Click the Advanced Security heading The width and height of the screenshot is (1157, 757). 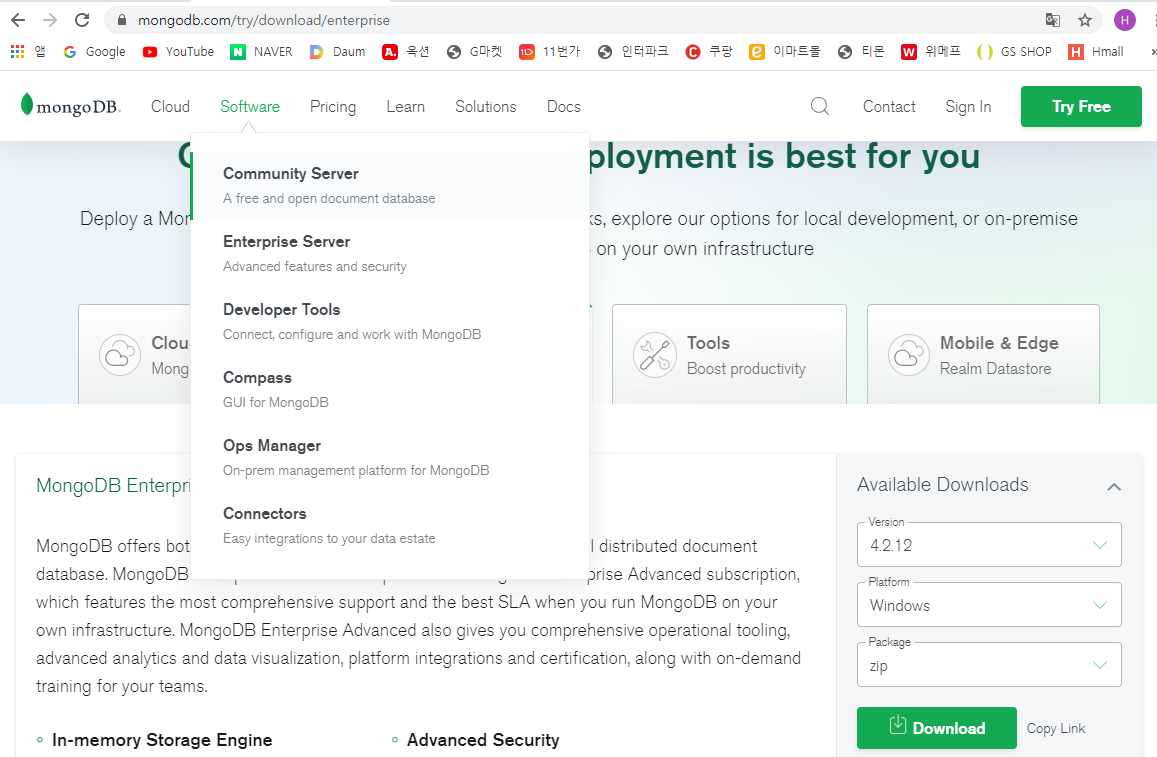(x=483, y=739)
